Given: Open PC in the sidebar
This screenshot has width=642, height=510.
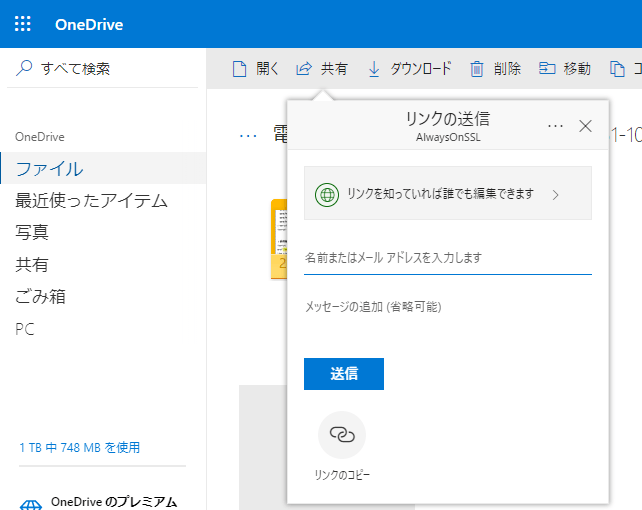Looking at the screenshot, I should coord(25,329).
